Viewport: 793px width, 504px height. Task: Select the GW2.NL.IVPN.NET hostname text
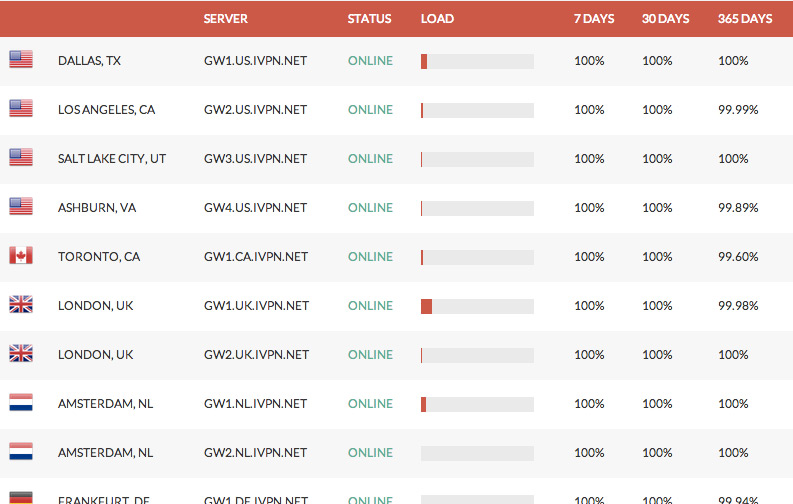255,452
